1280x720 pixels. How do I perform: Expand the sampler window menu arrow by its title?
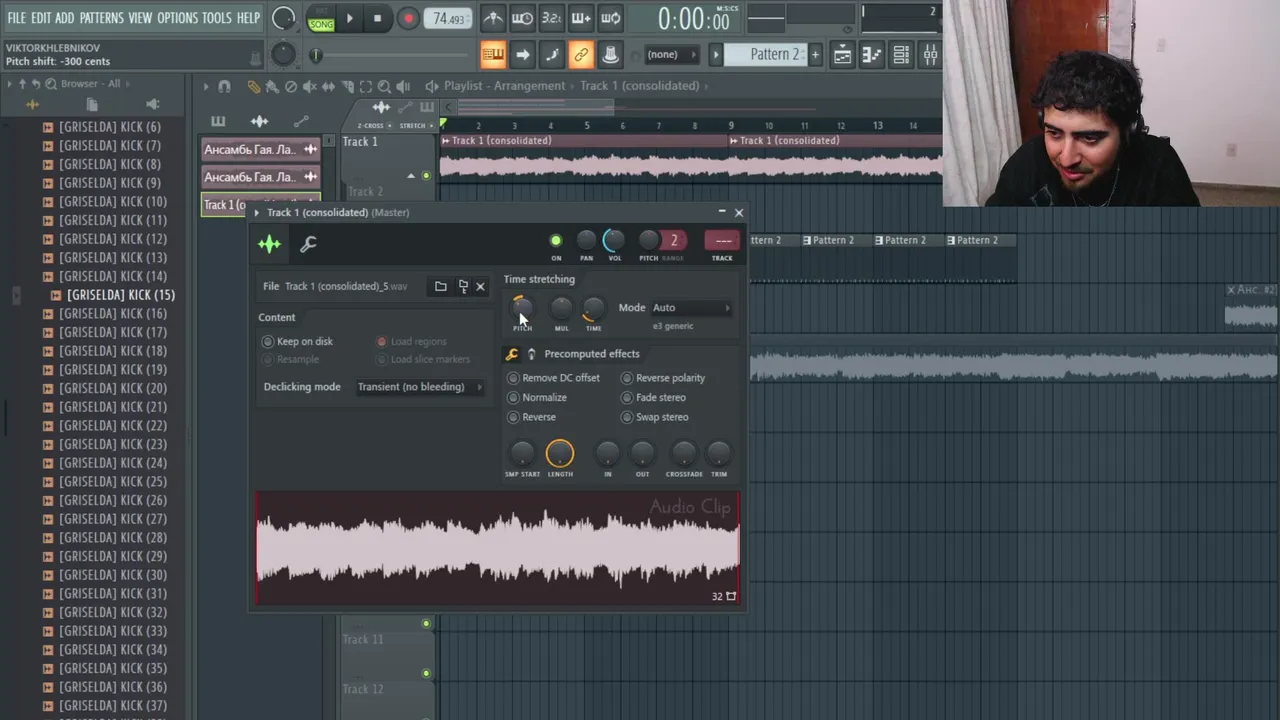tap(257, 213)
